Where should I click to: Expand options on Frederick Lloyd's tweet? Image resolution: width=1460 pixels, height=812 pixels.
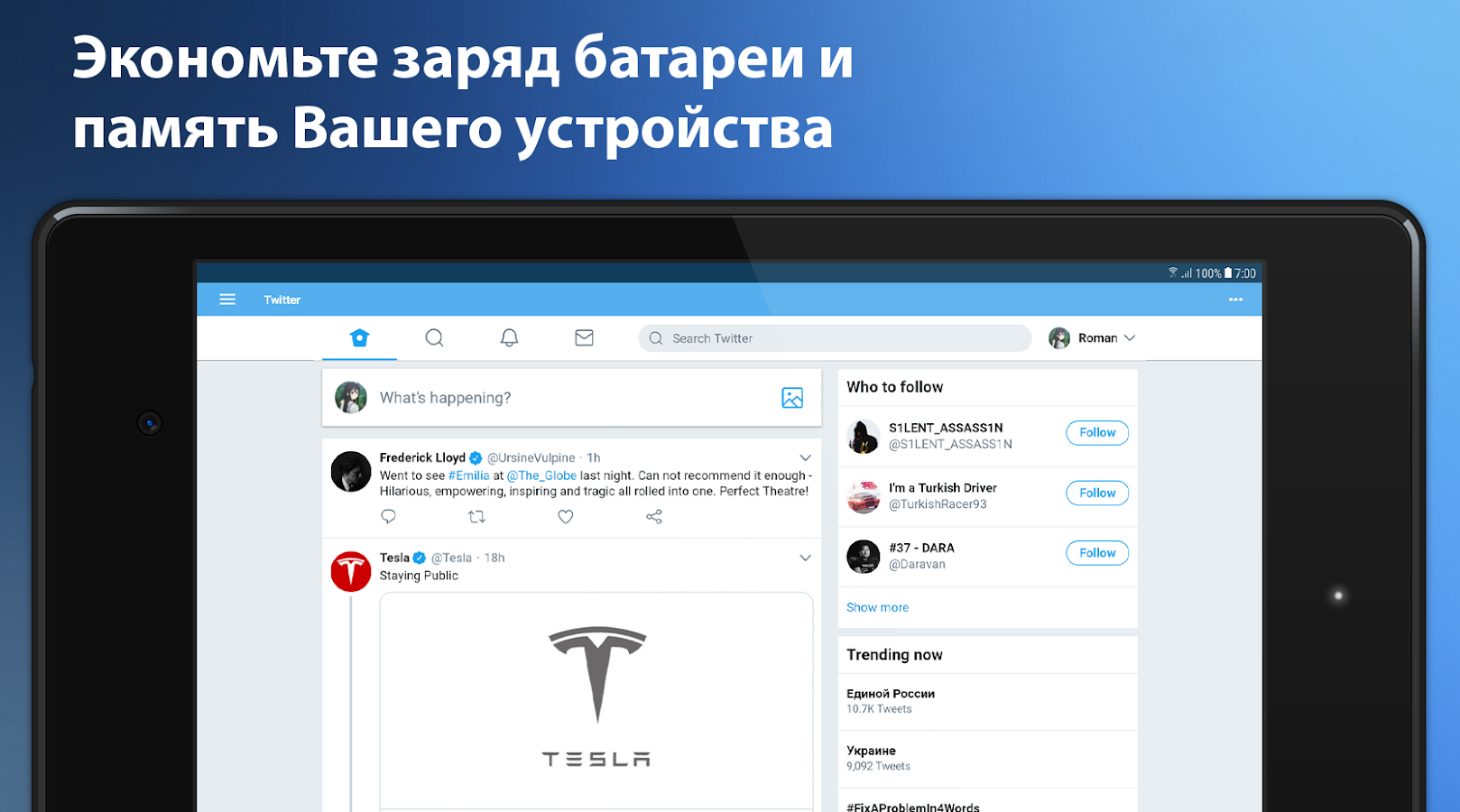click(805, 458)
